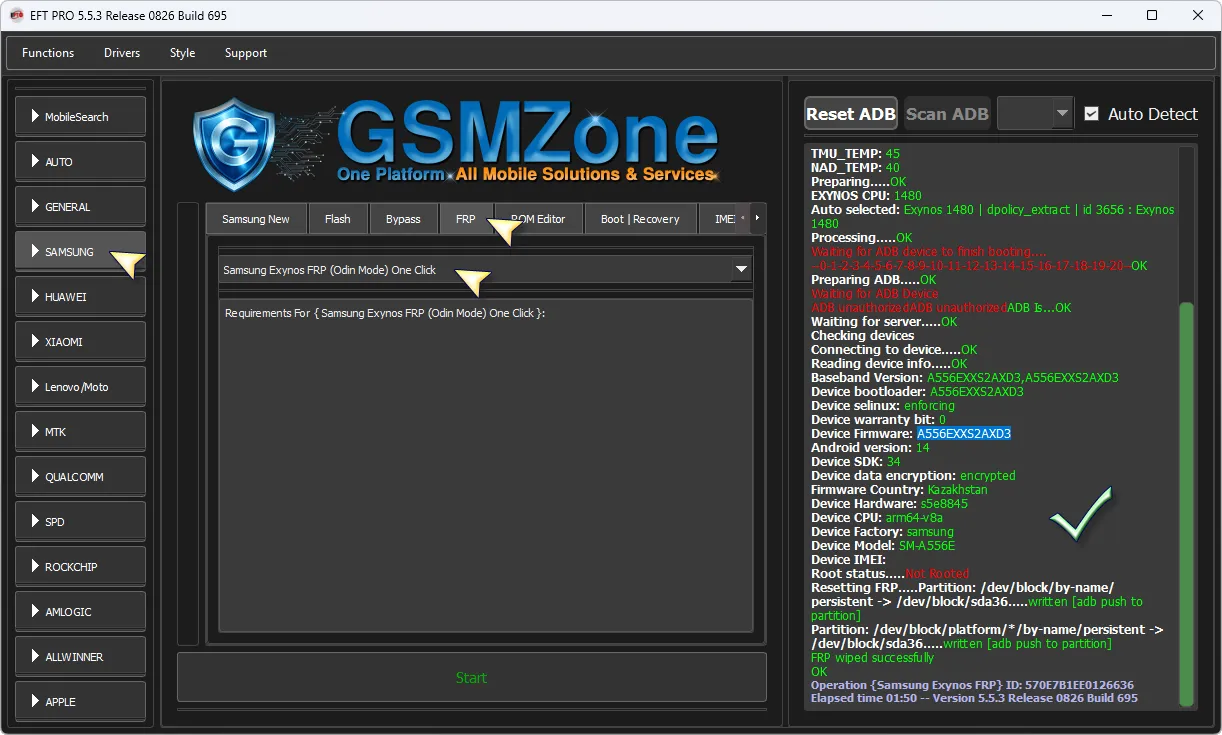Click the EFT PRO app icon in title bar

[17, 15]
